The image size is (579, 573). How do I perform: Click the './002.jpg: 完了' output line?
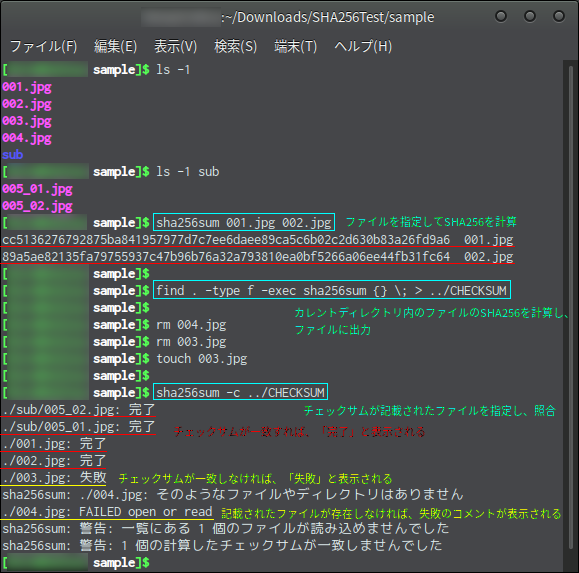[54, 461]
